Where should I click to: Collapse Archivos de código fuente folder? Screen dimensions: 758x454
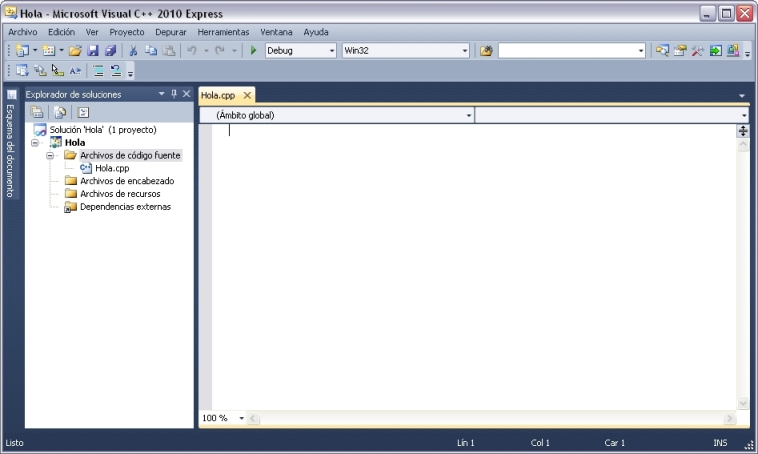tap(50, 155)
